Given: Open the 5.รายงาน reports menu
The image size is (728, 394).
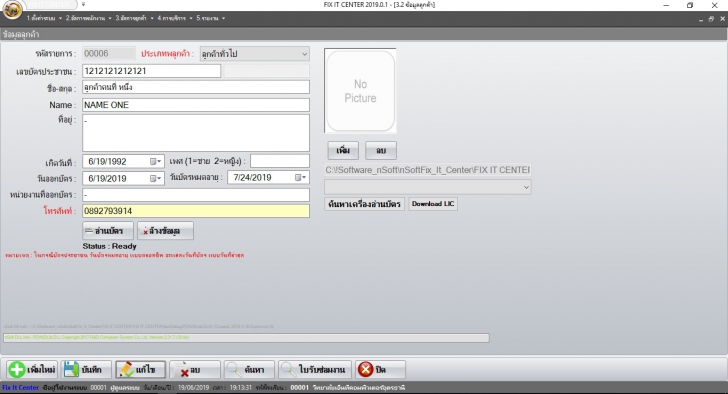Looking at the screenshot, I should pyautogui.click(x=210, y=18).
